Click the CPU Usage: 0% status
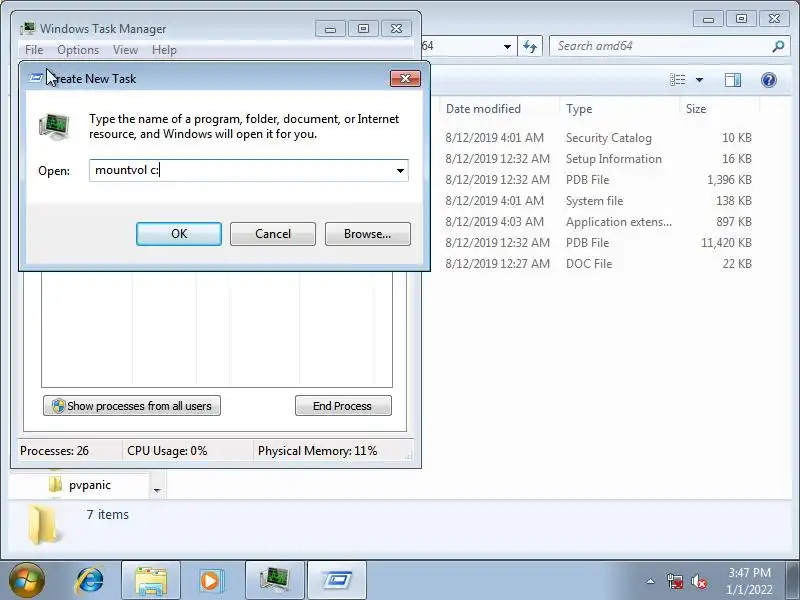This screenshot has width=800, height=600. click(x=167, y=451)
